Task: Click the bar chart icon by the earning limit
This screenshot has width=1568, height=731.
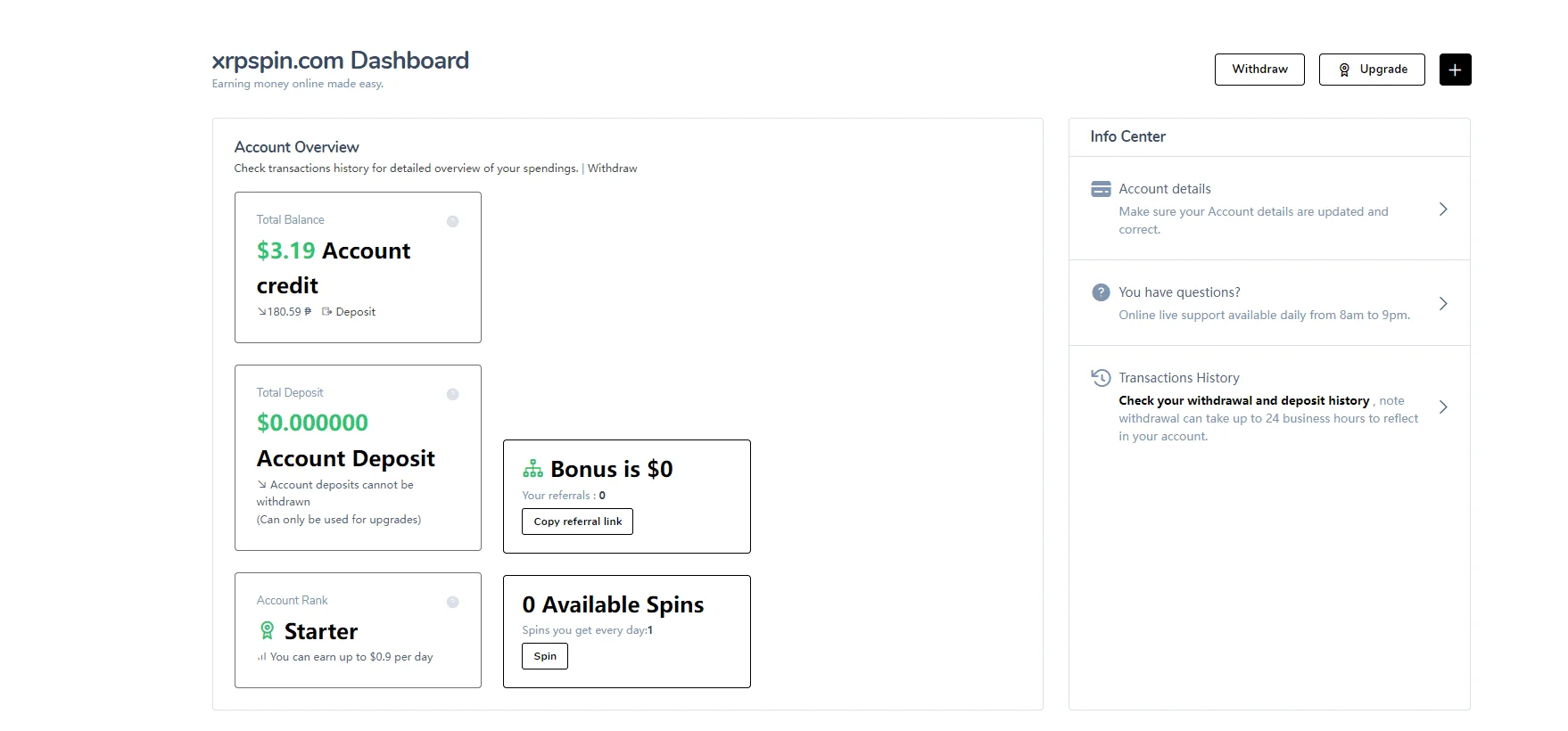Action: [261, 657]
